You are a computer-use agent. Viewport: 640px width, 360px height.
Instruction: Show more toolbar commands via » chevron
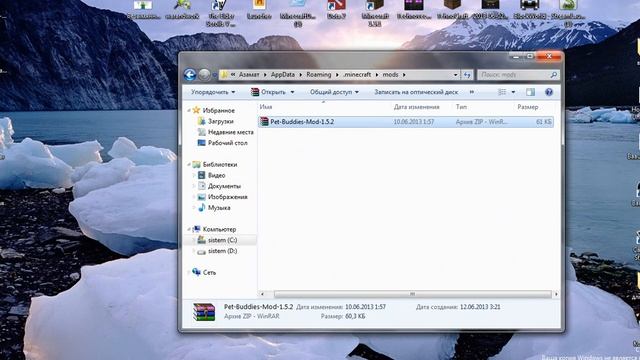click(x=471, y=92)
